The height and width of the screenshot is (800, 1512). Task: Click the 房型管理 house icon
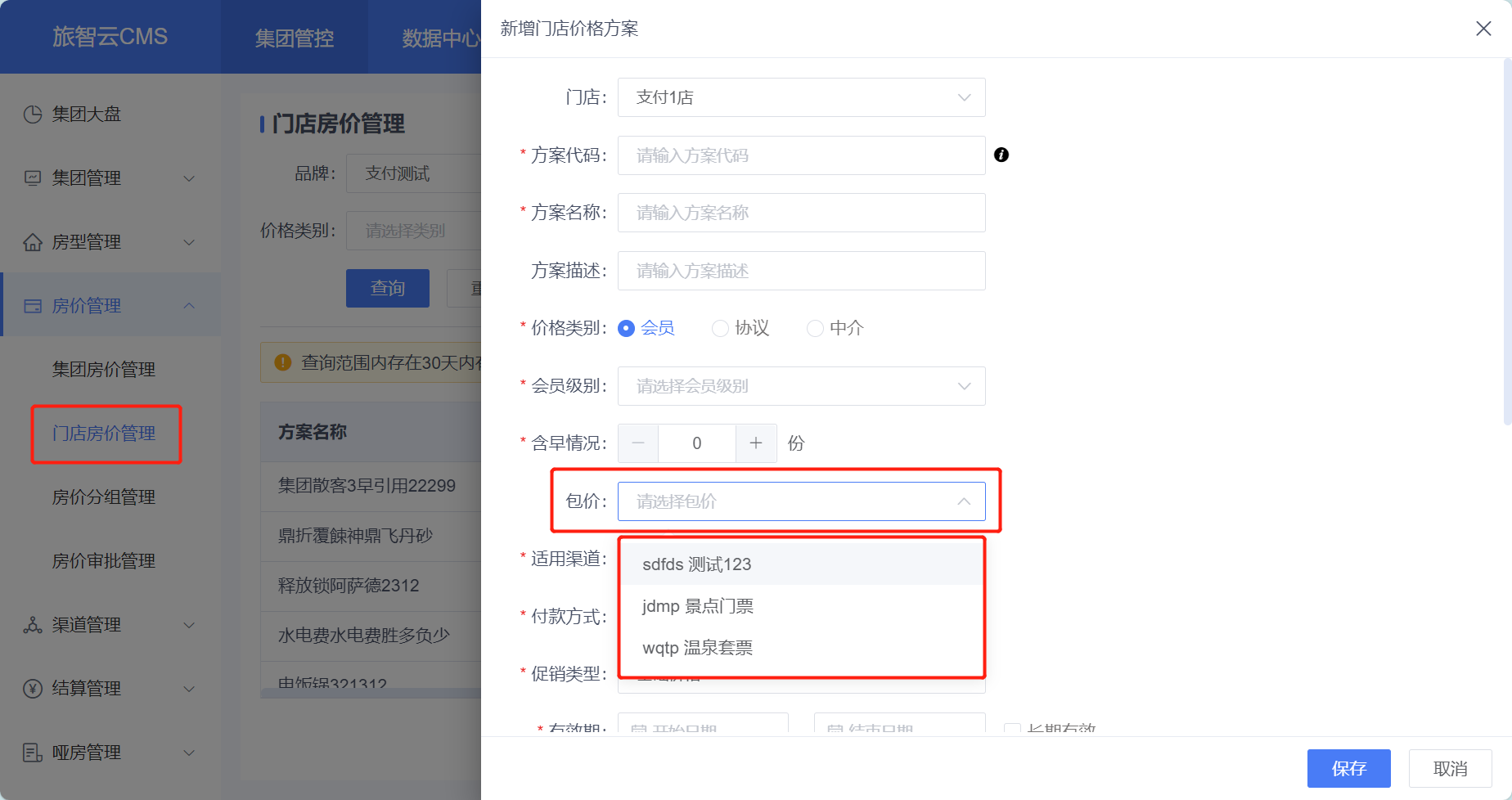click(x=33, y=242)
